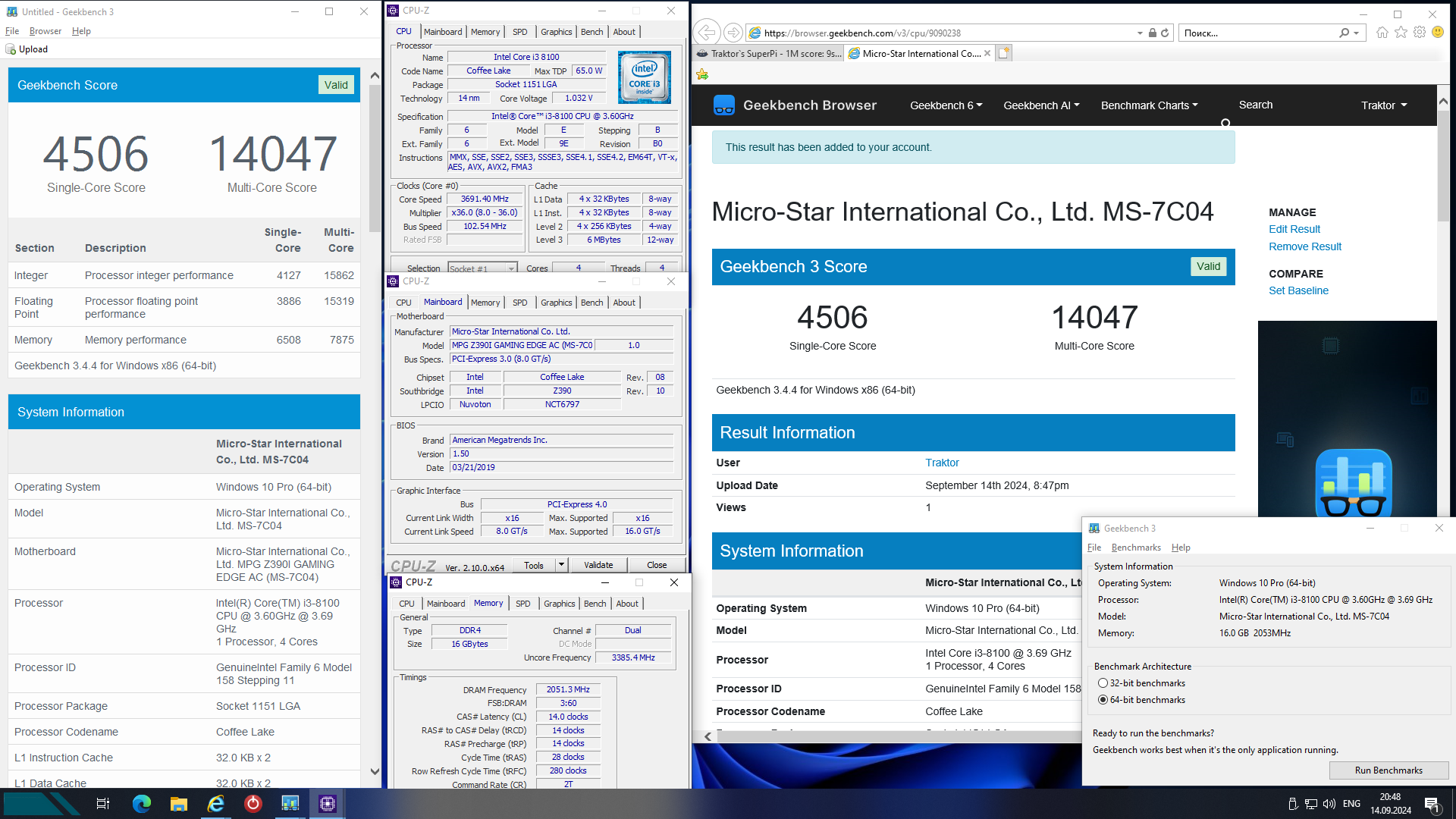Open a new browser tab

click(x=1004, y=53)
